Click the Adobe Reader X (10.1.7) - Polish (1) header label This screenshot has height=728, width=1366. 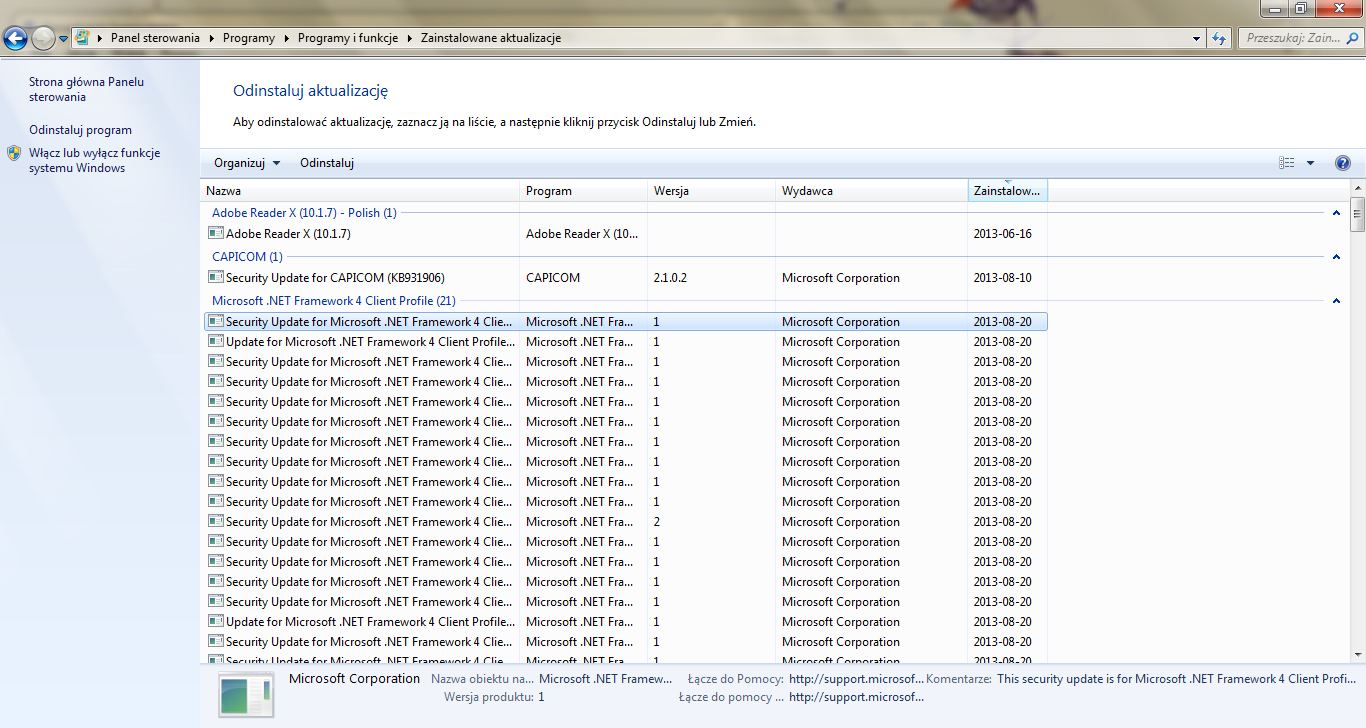point(304,213)
